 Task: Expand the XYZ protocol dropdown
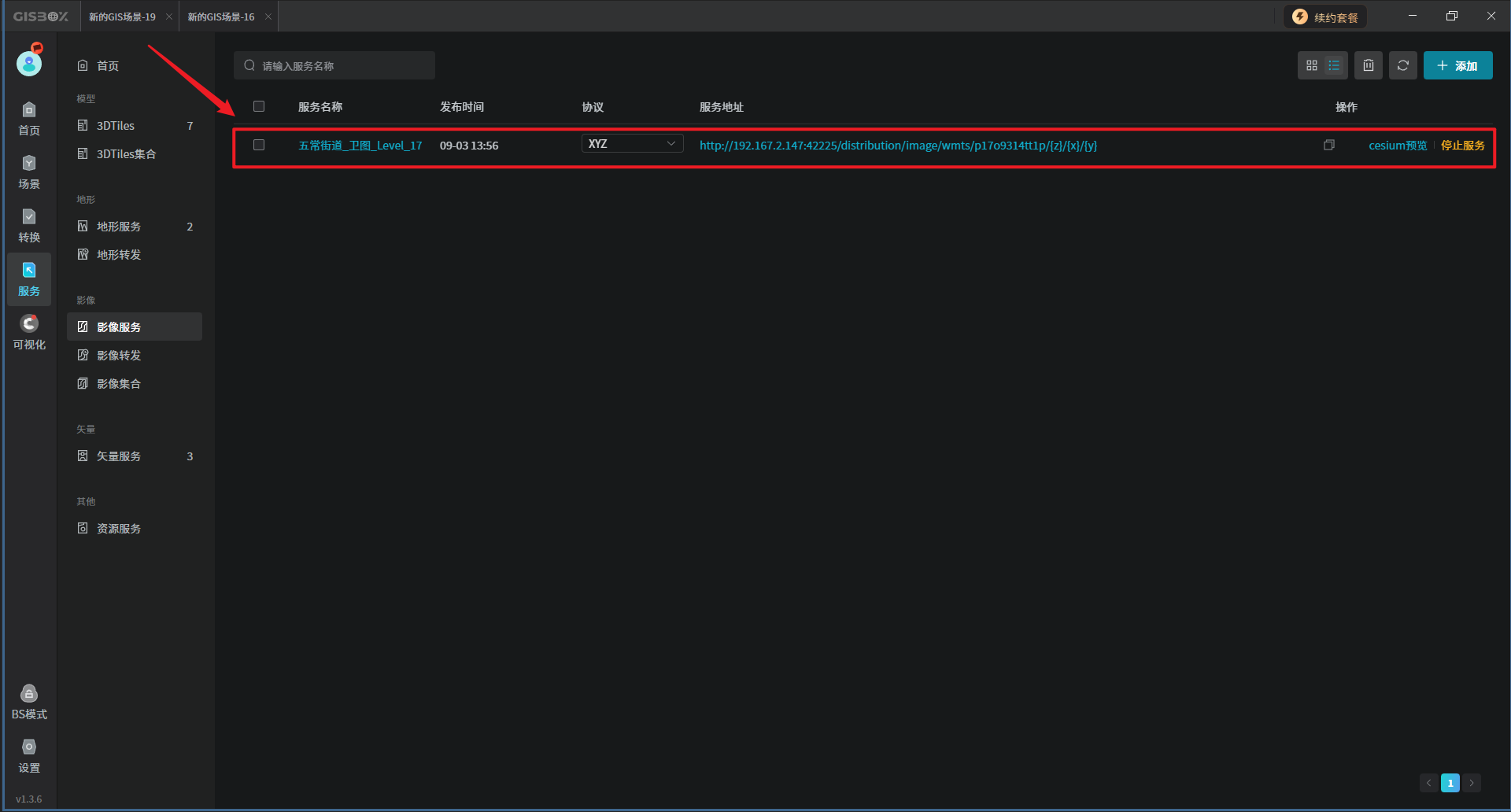pos(632,144)
